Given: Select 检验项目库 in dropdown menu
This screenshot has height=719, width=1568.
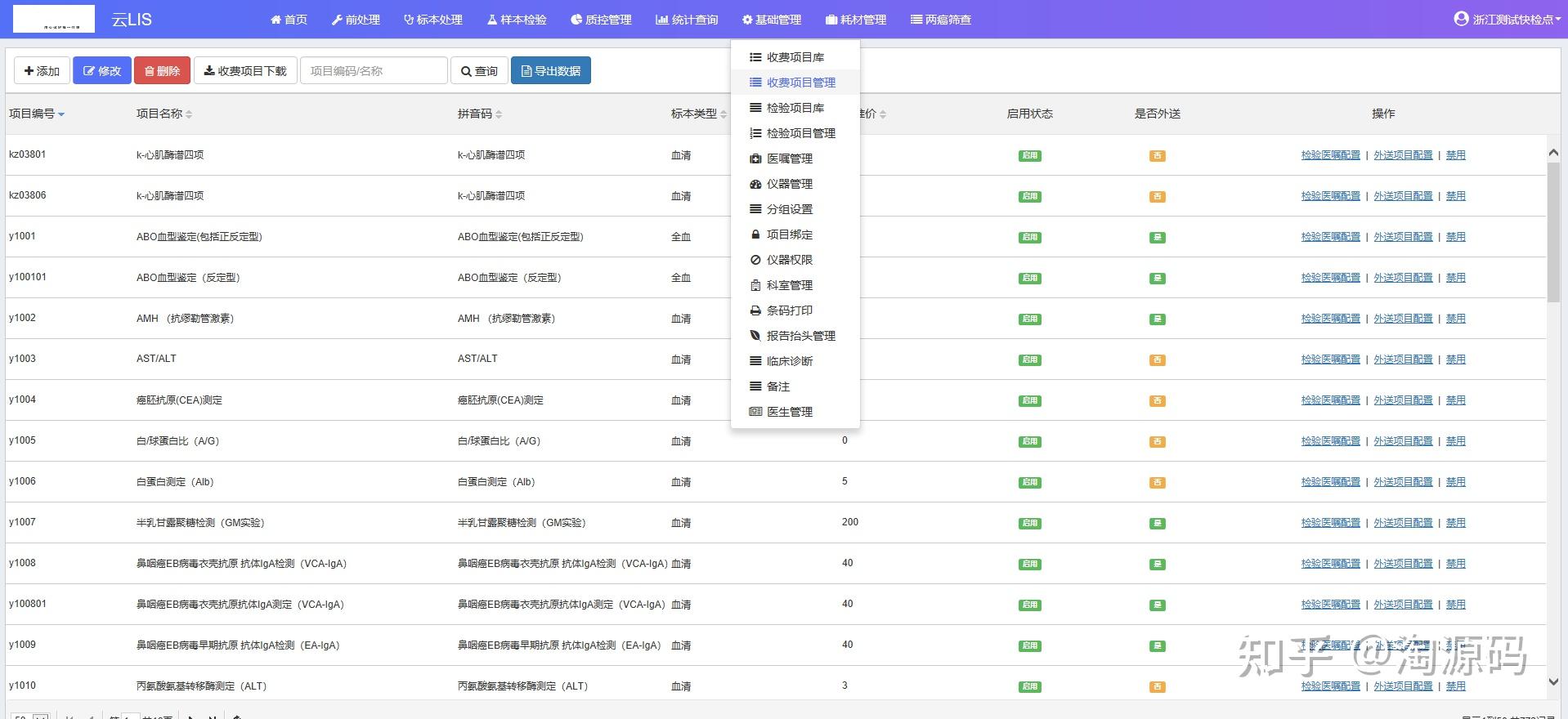Looking at the screenshot, I should 795,108.
